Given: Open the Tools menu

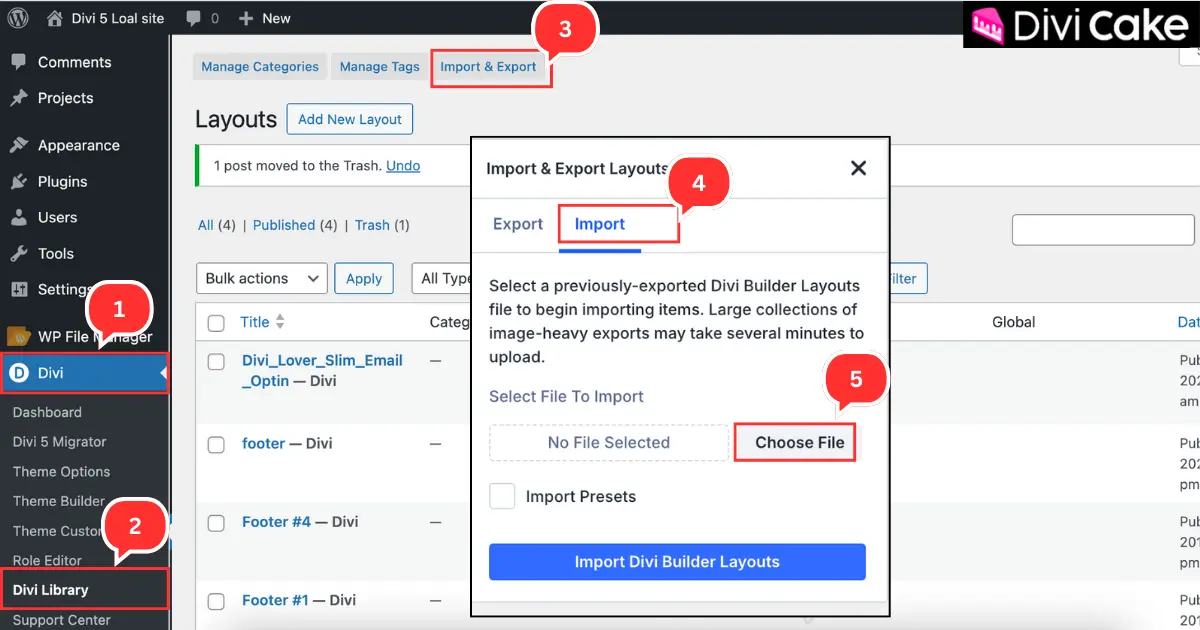Looking at the screenshot, I should coord(56,253).
